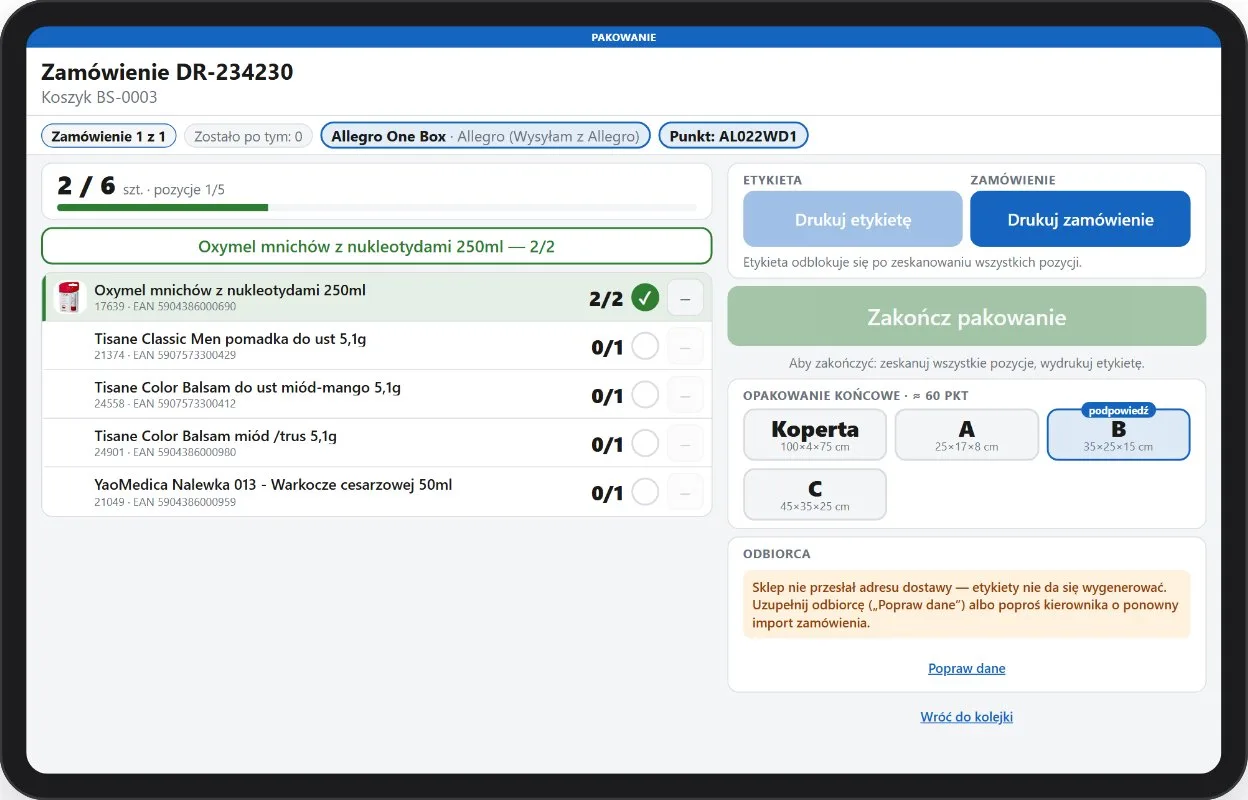This screenshot has width=1248, height=800.
Task: Click the Oxymel product thumbnail image
Action: pos(69,297)
